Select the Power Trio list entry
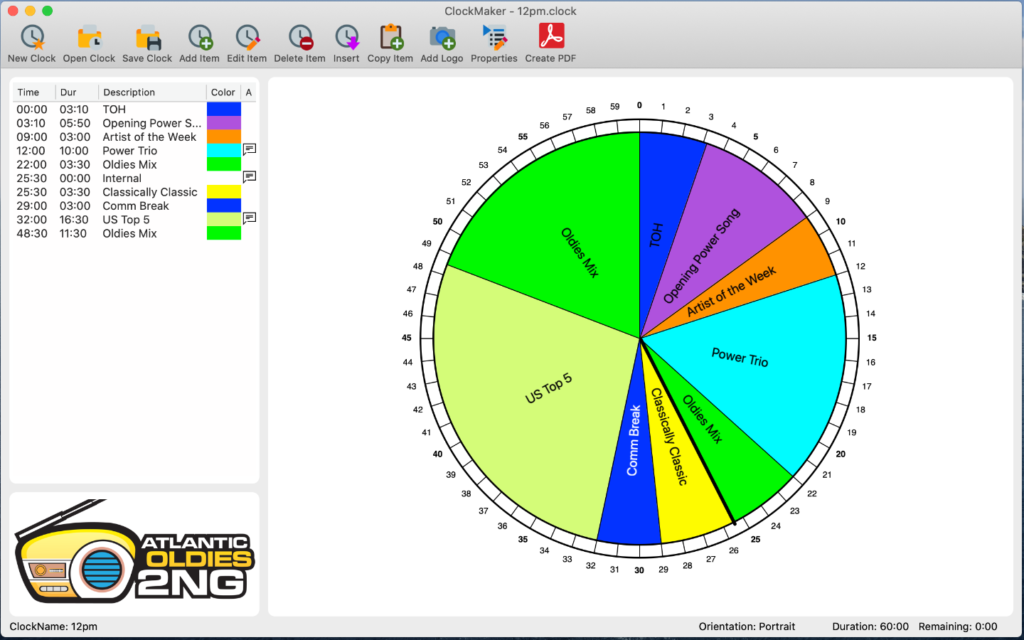Viewport: 1024px width, 640px height. tap(135, 150)
